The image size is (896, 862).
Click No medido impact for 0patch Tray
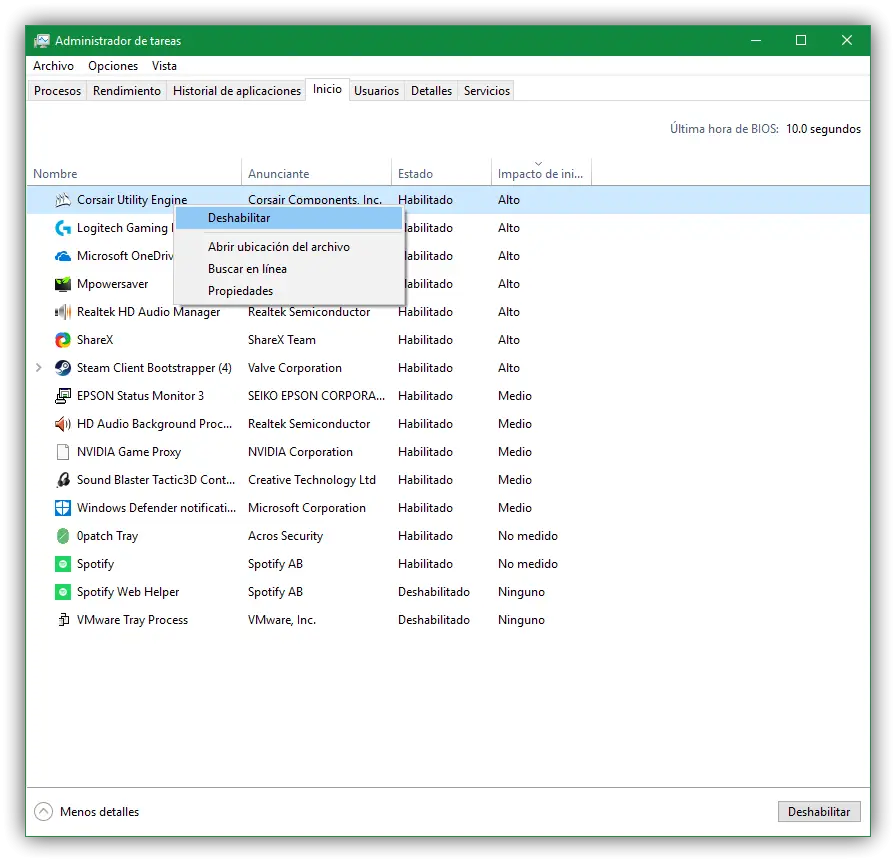528,536
